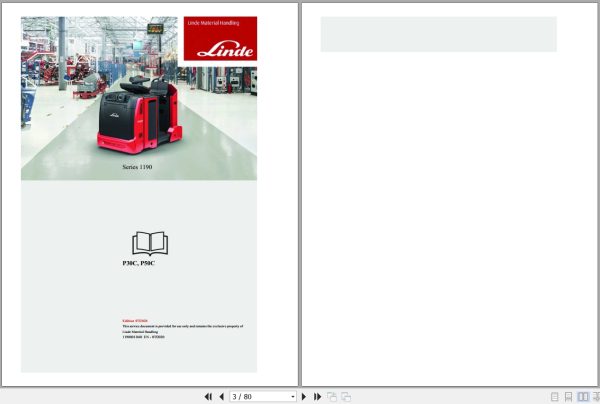Click the previous view icon
The width and height of the screenshot is (600, 404).
click(x=332, y=397)
